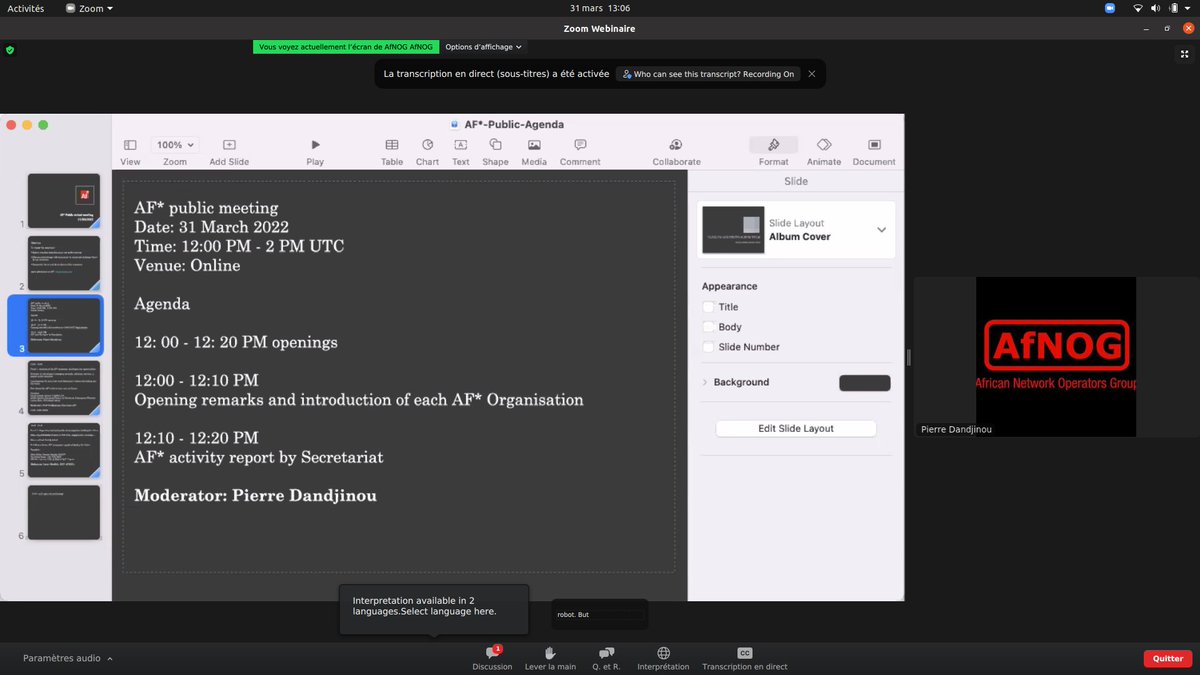Open the Discussion chat icon
The width and height of the screenshot is (1200, 675).
[492, 653]
